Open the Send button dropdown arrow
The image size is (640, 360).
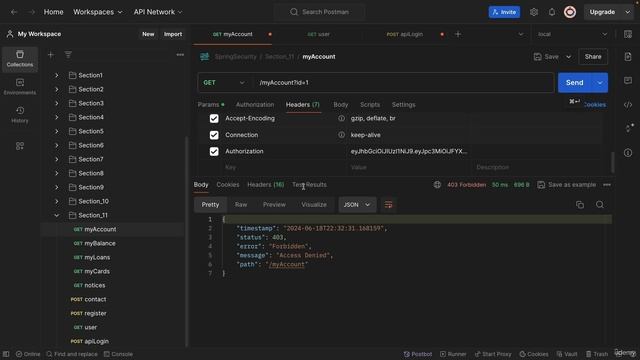[x=600, y=82]
